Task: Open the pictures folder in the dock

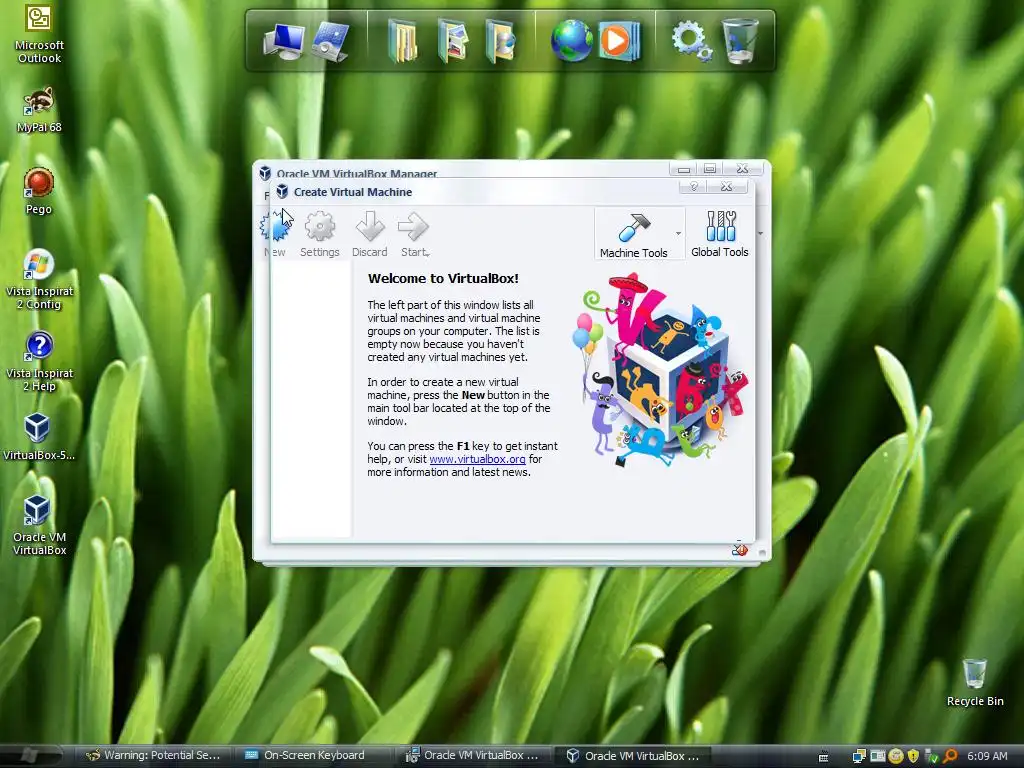Action: click(x=453, y=40)
